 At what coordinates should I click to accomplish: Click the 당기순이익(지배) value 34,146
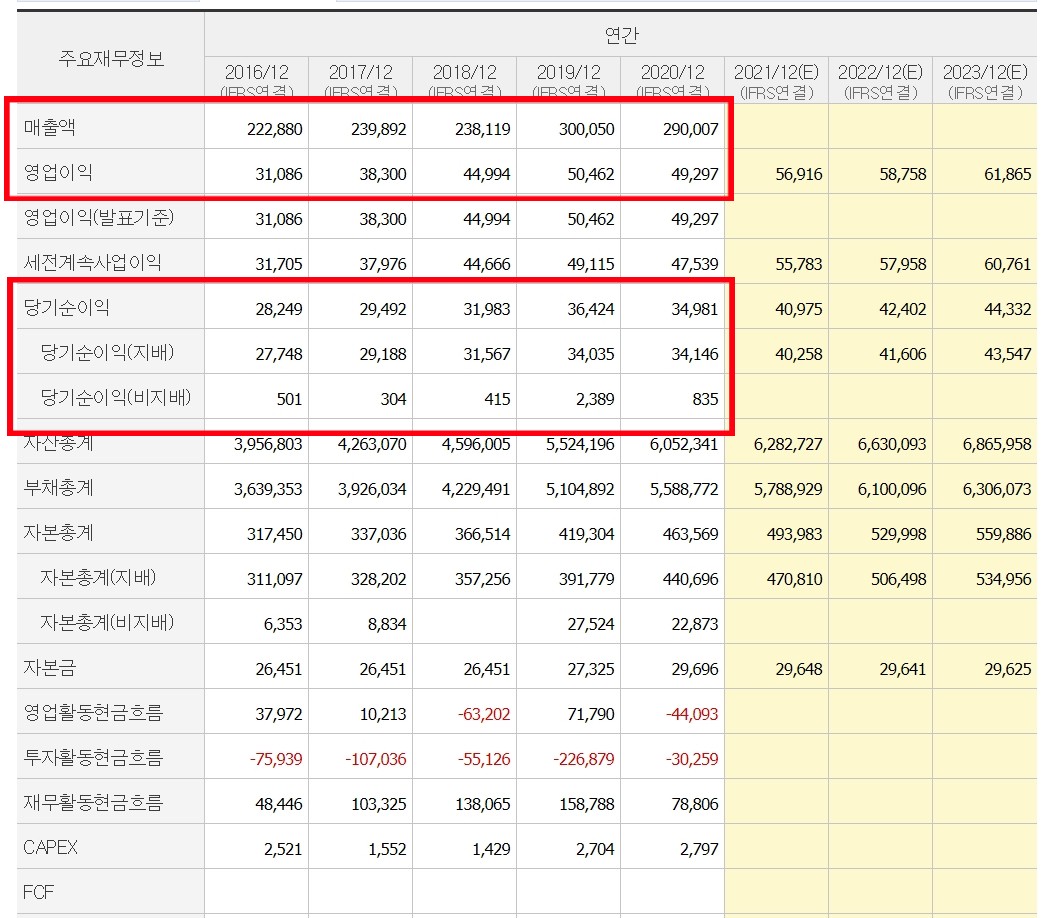pyautogui.click(x=695, y=354)
